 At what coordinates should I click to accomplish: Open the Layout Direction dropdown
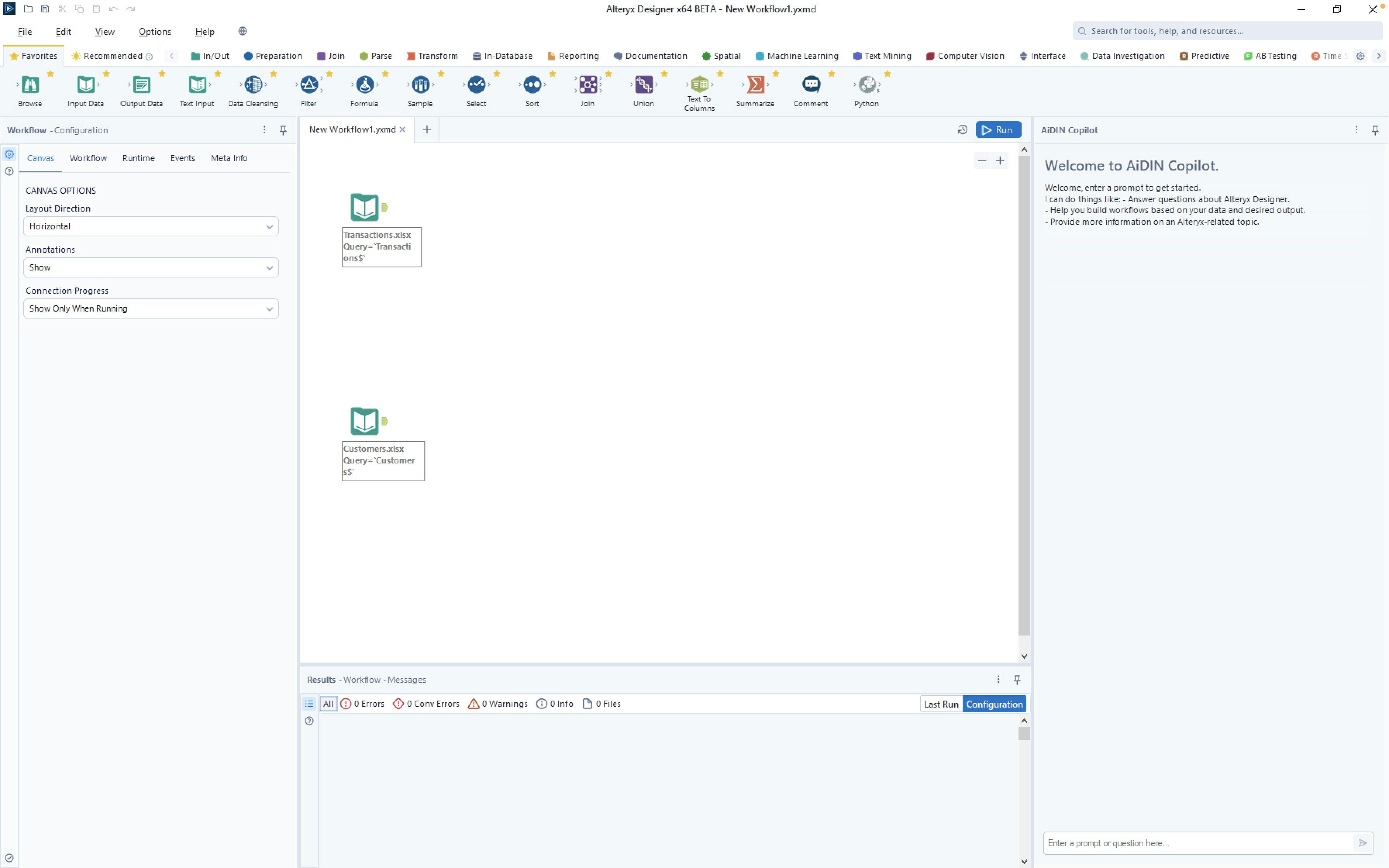(151, 226)
